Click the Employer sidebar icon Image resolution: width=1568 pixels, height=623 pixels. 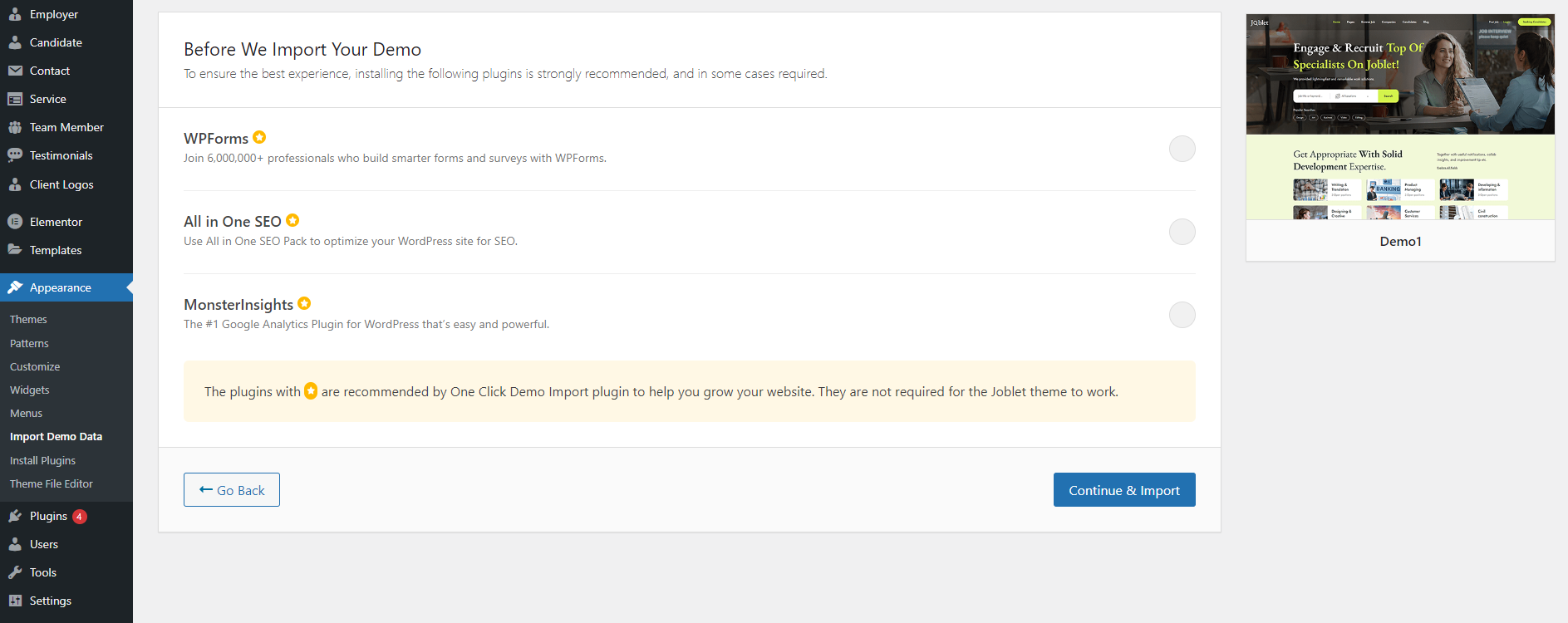pyautogui.click(x=15, y=14)
